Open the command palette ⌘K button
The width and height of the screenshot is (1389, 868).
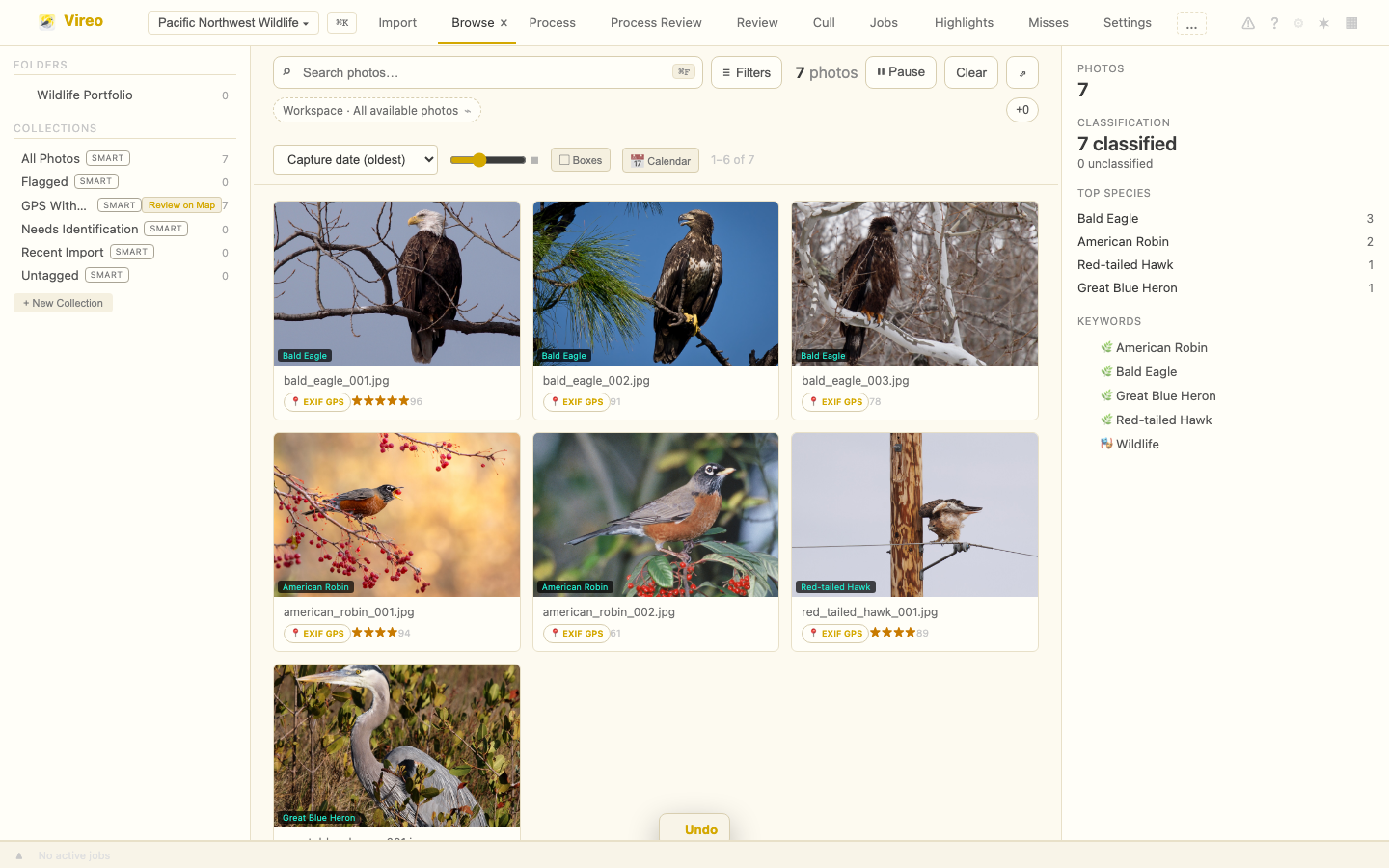[x=341, y=22]
